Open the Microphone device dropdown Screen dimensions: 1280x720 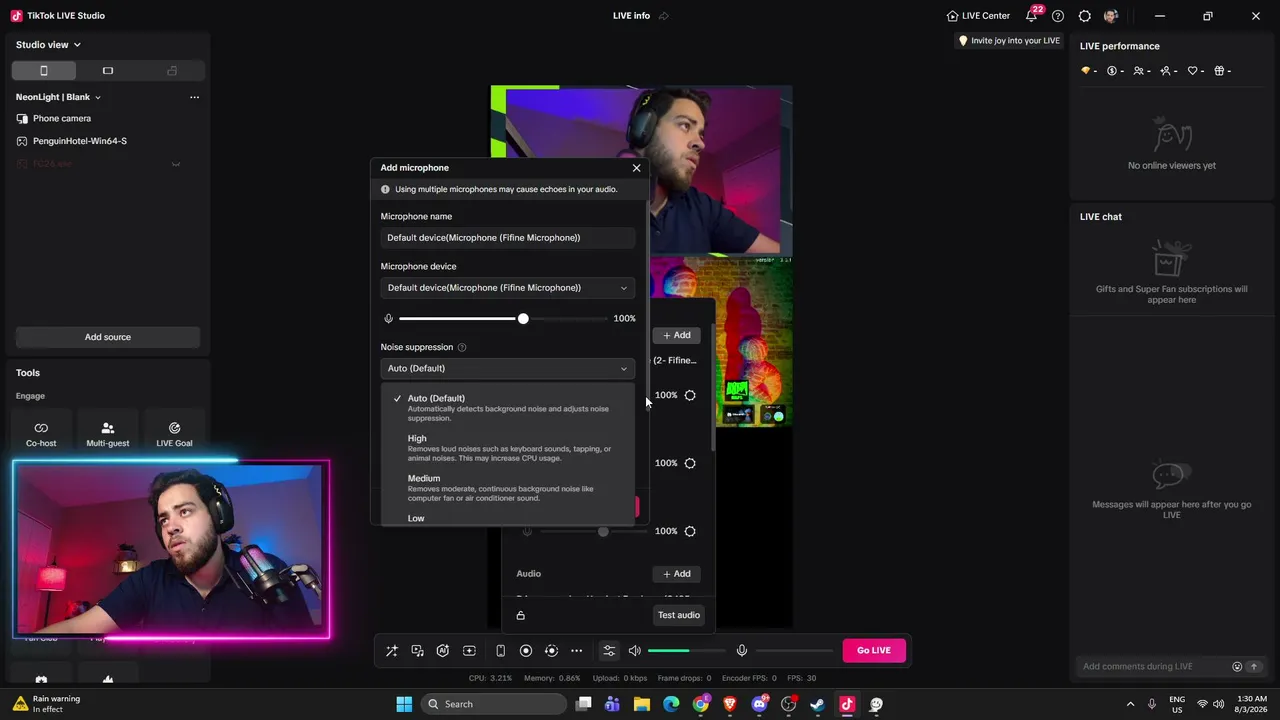pos(508,288)
